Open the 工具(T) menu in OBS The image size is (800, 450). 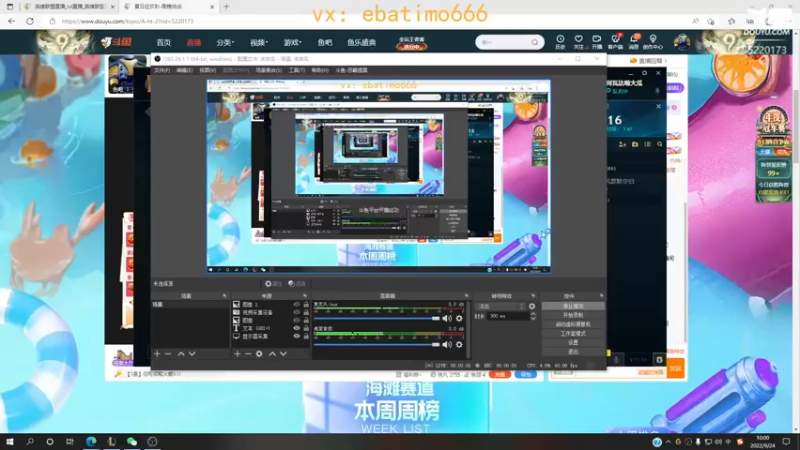pos(296,70)
